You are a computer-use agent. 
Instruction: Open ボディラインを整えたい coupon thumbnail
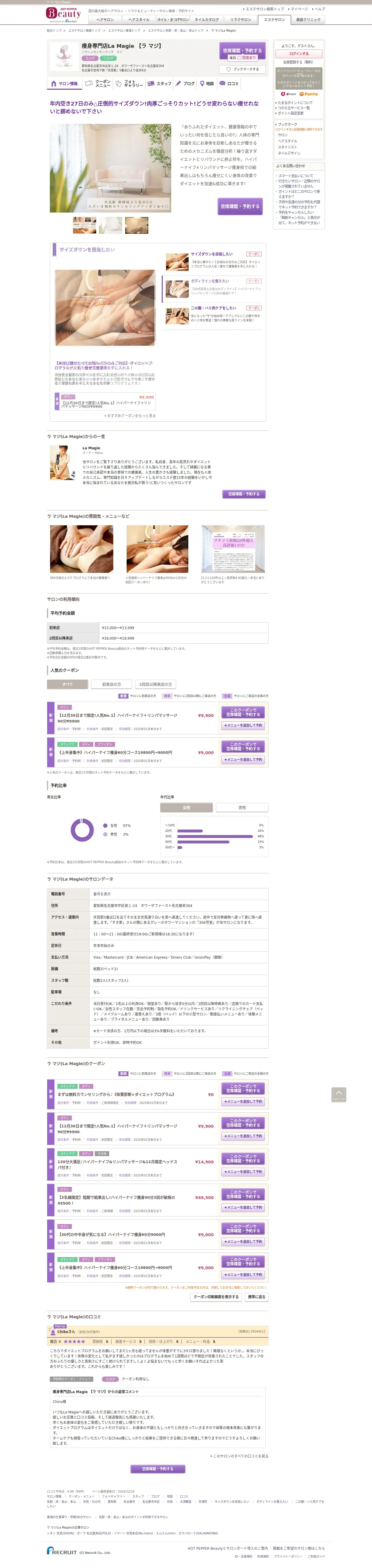click(x=177, y=289)
